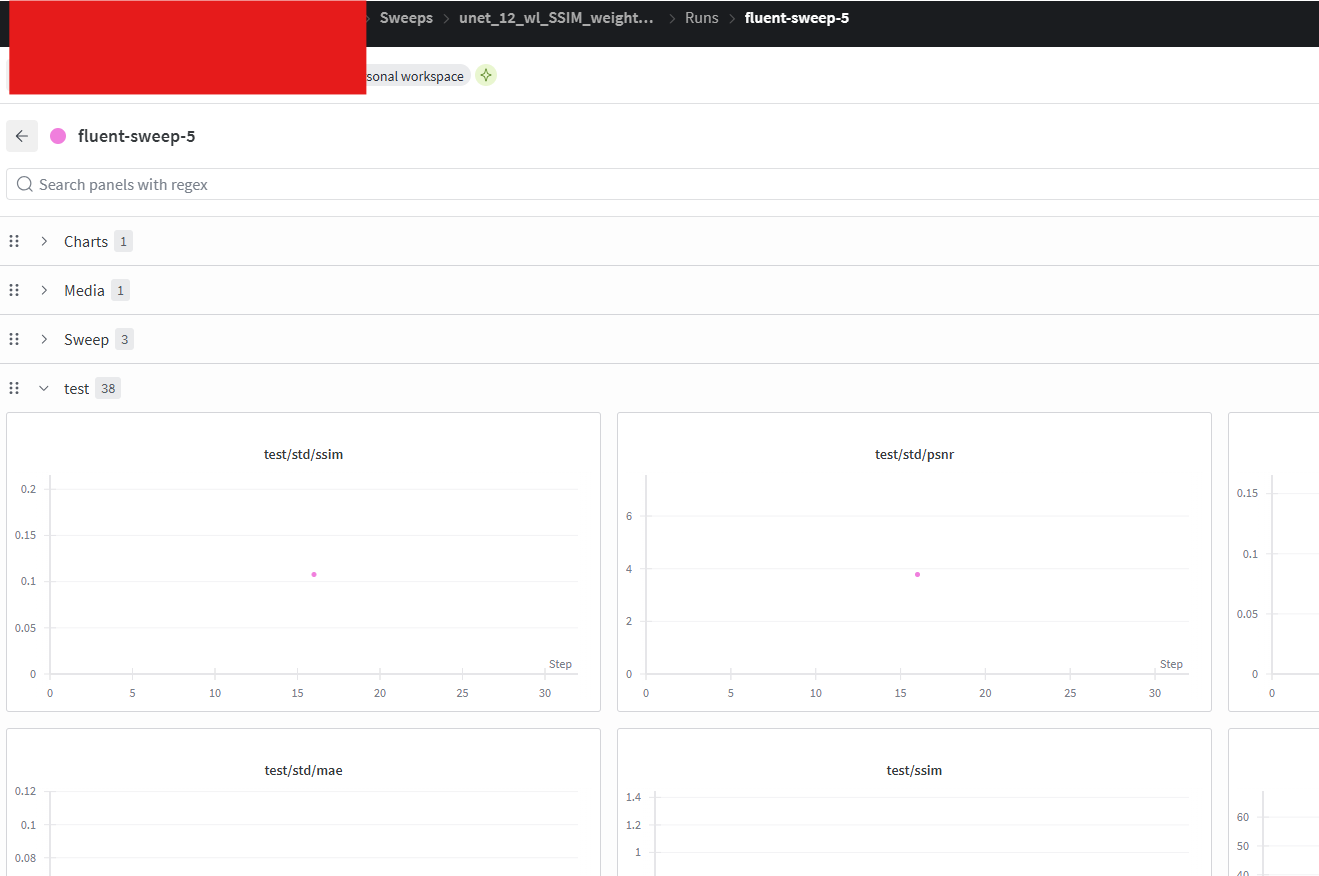This screenshot has height=876, width=1319.
Task: Click the data point on the test/std/ssim chart
Action: (313, 574)
